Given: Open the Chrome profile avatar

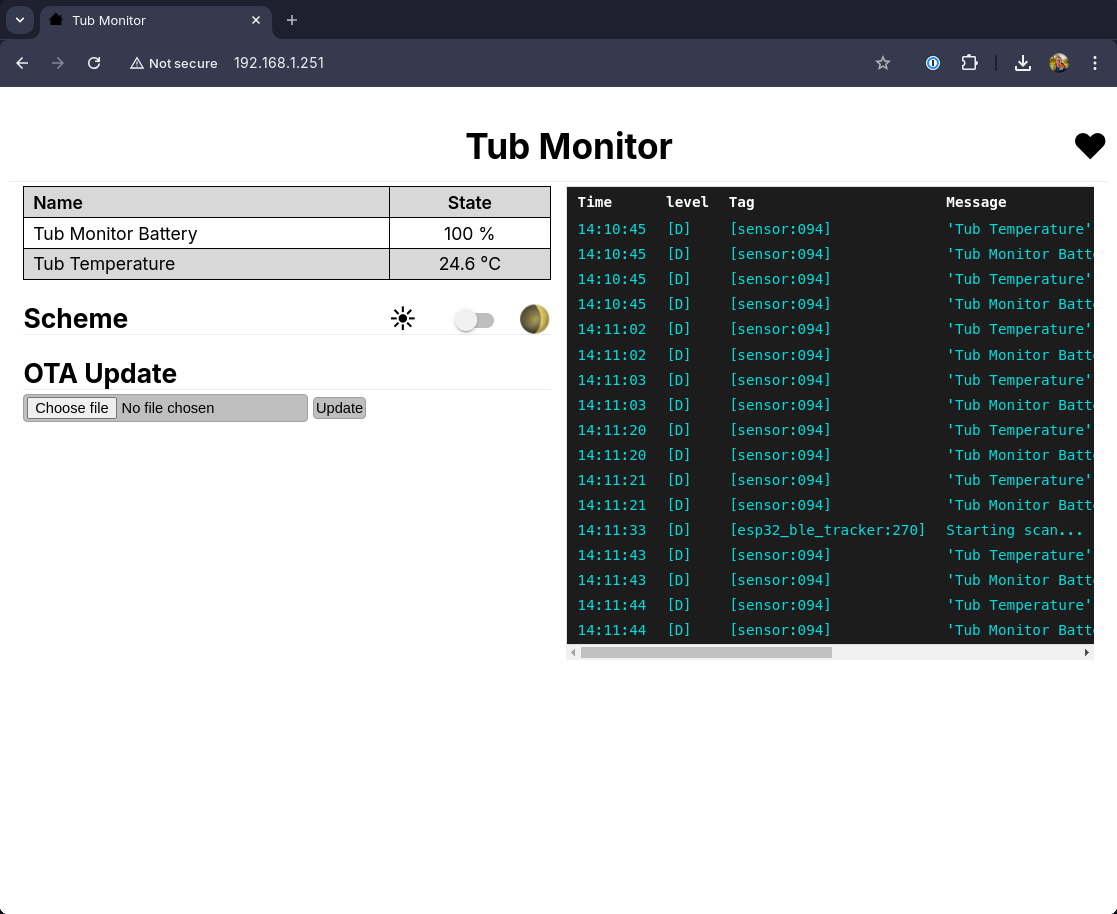Looking at the screenshot, I should pos(1059,63).
